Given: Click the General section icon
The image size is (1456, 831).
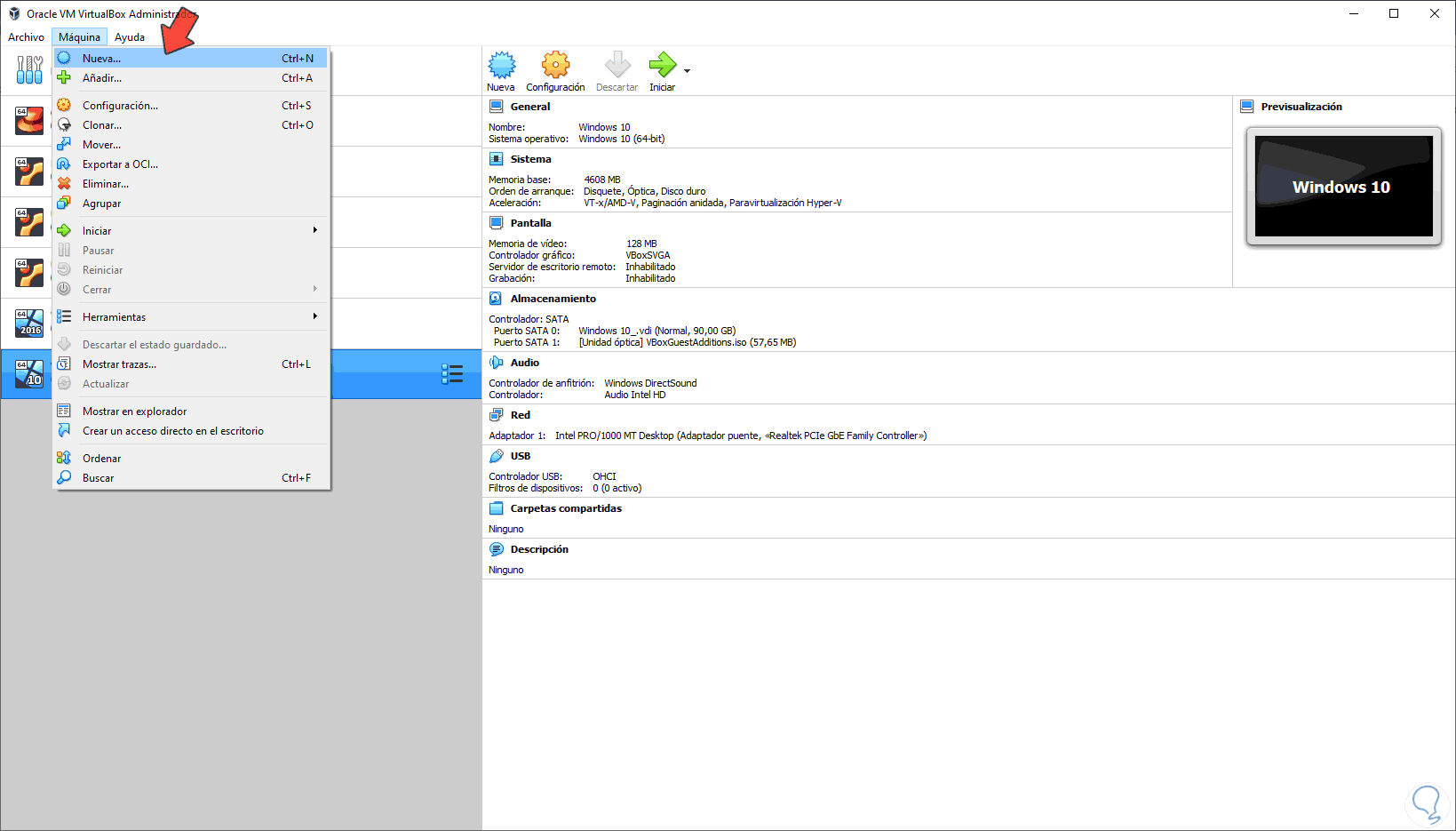Looking at the screenshot, I should click(x=497, y=107).
